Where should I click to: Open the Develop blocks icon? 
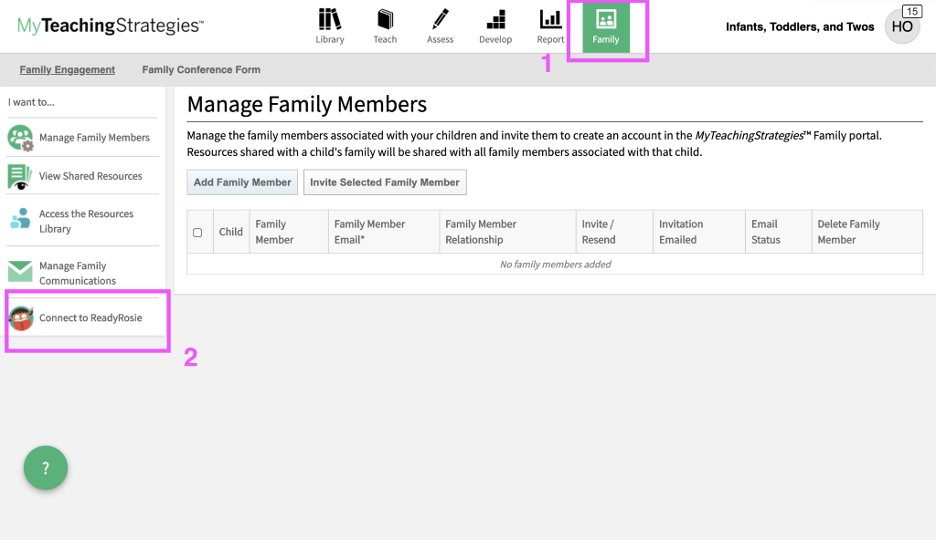pyautogui.click(x=495, y=20)
